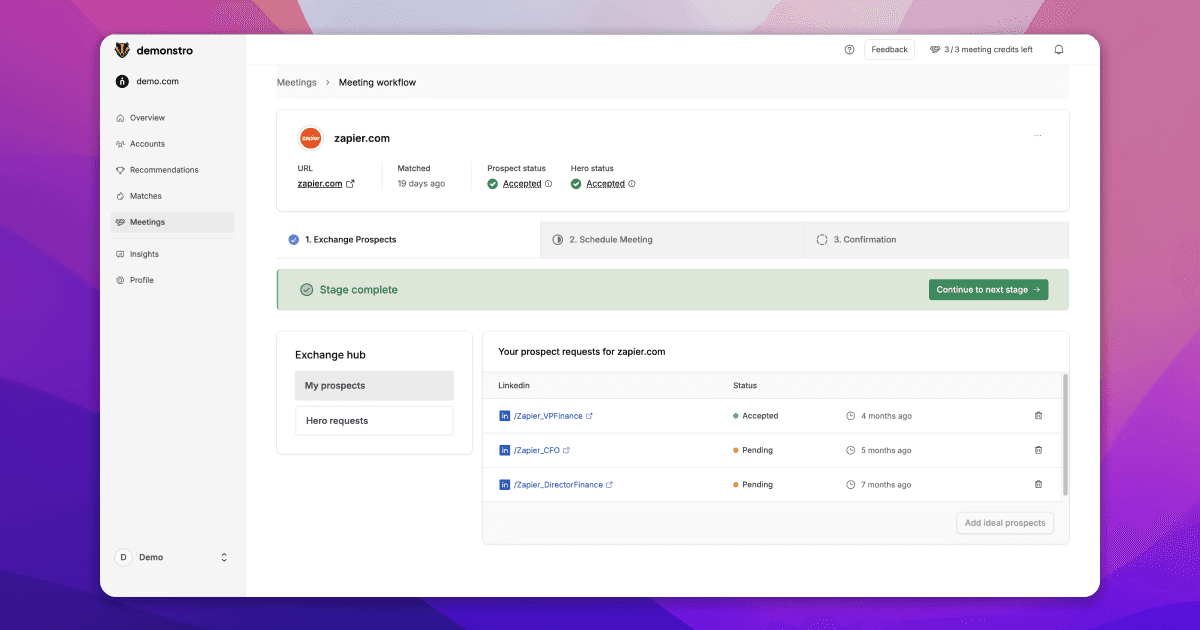This screenshot has height=630, width=1200.
Task: Remove the Zapier_DirectorFinance prospect request
Action: pos(1038,484)
